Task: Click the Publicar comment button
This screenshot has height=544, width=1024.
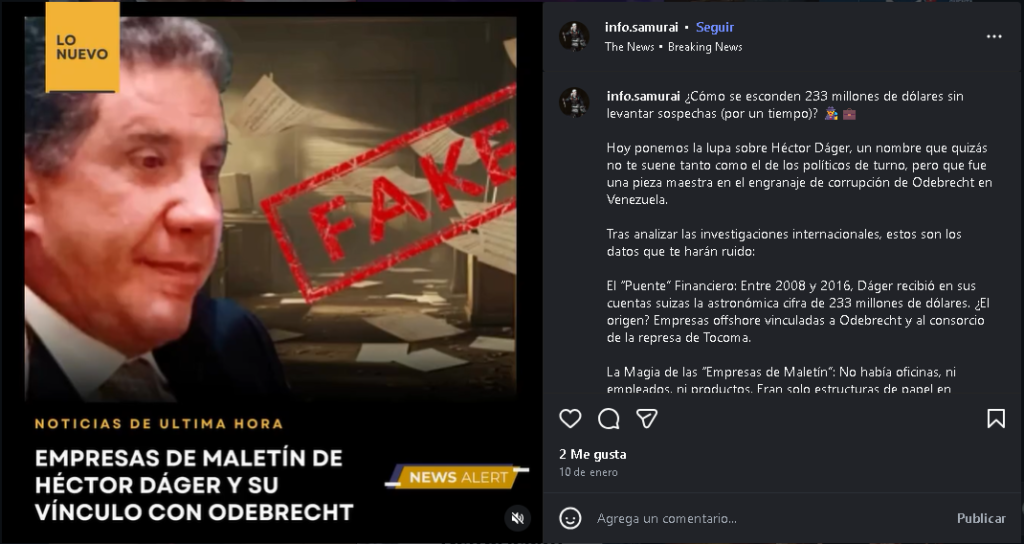Action: pyautogui.click(x=981, y=519)
